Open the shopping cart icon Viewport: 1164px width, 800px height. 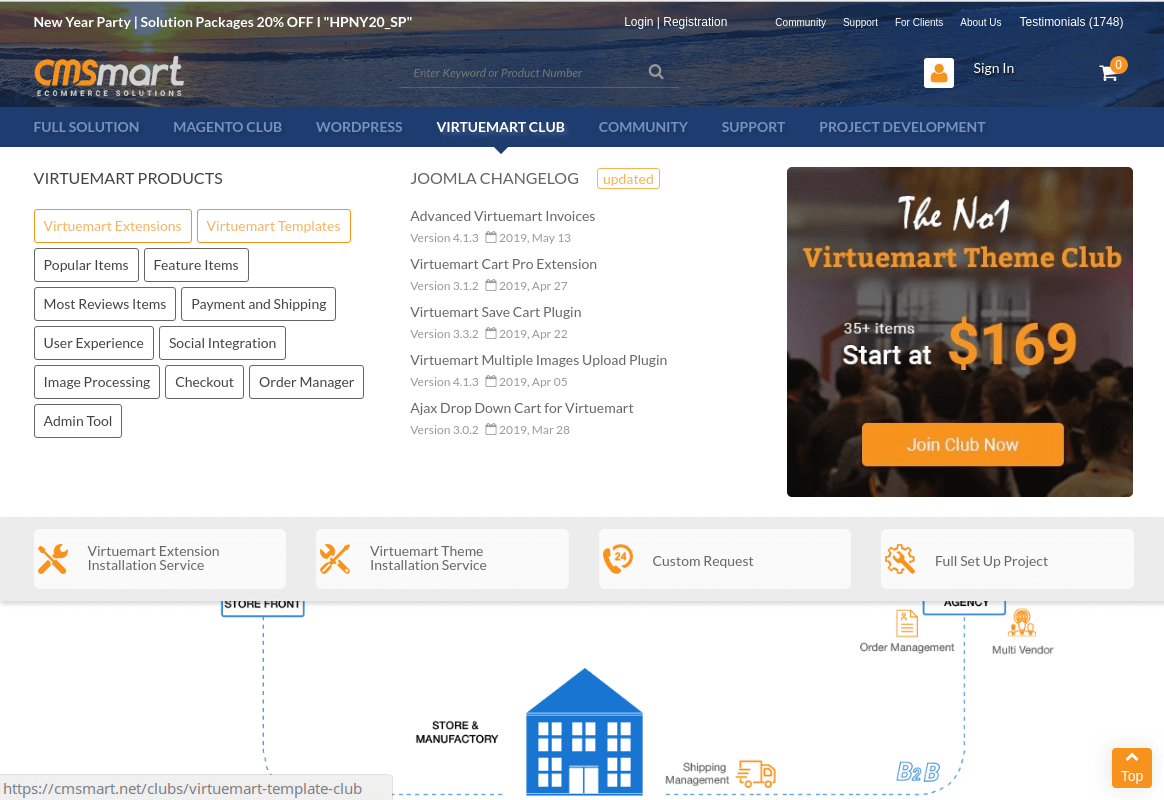tap(1108, 72)
